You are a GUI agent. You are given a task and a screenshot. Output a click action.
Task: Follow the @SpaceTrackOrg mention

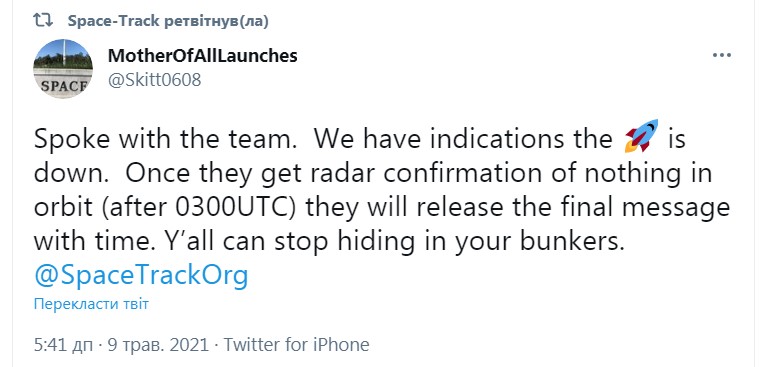tap(141, 276)
